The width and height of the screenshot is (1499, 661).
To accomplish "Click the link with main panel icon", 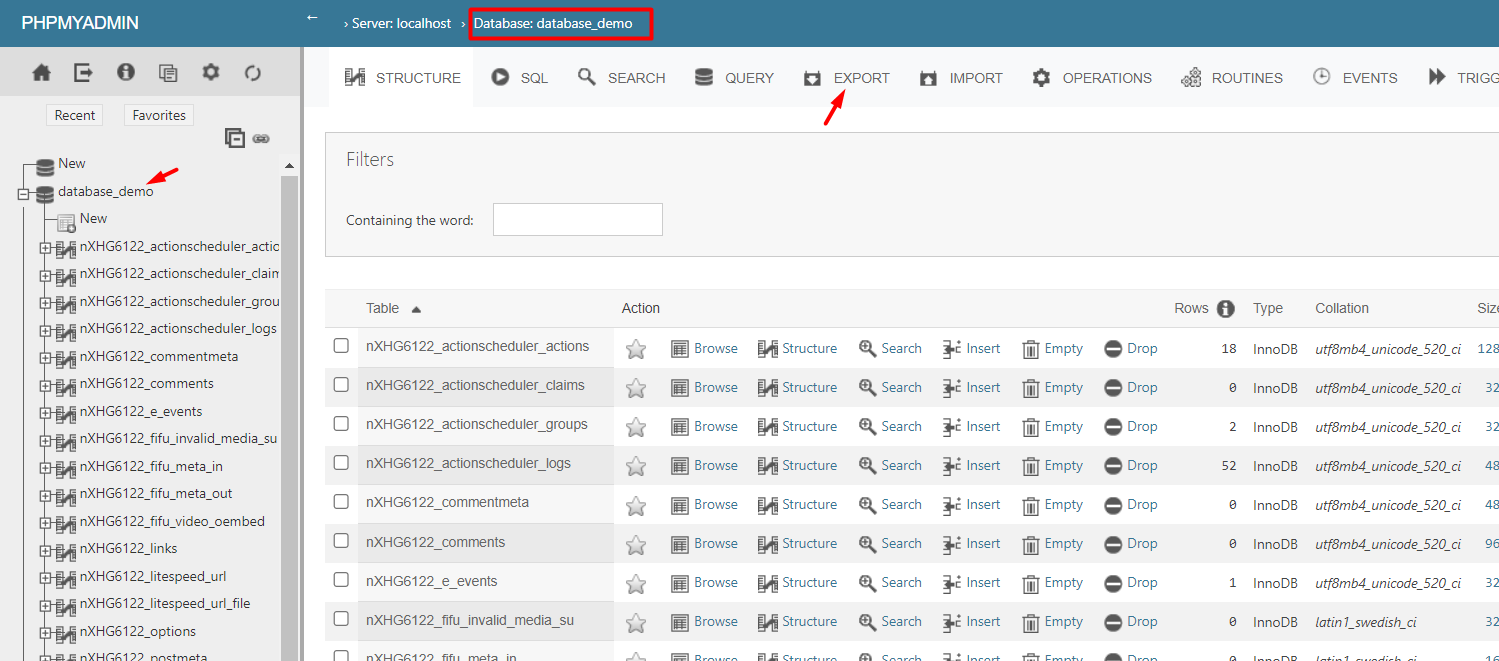I will (261, 139).
